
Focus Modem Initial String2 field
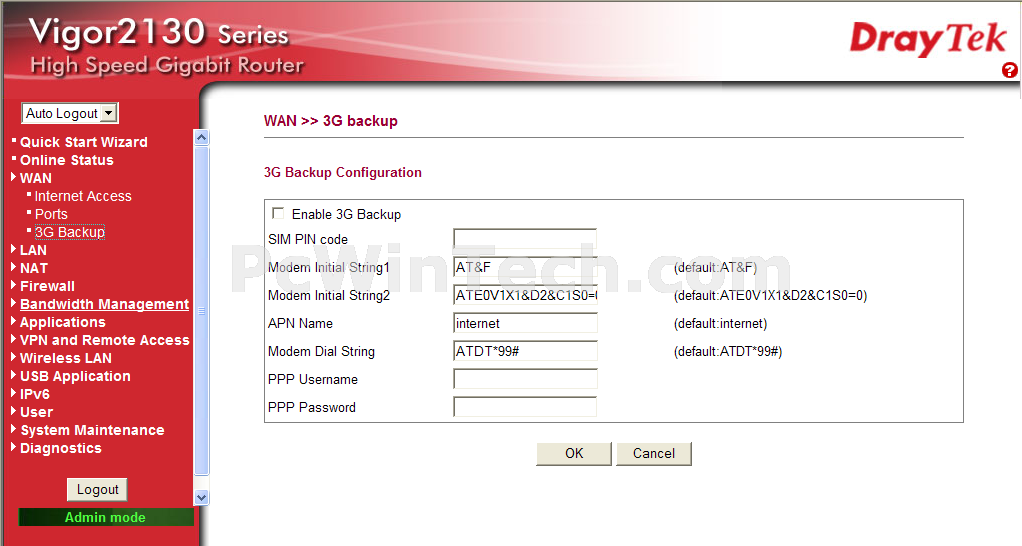[525, 295]
